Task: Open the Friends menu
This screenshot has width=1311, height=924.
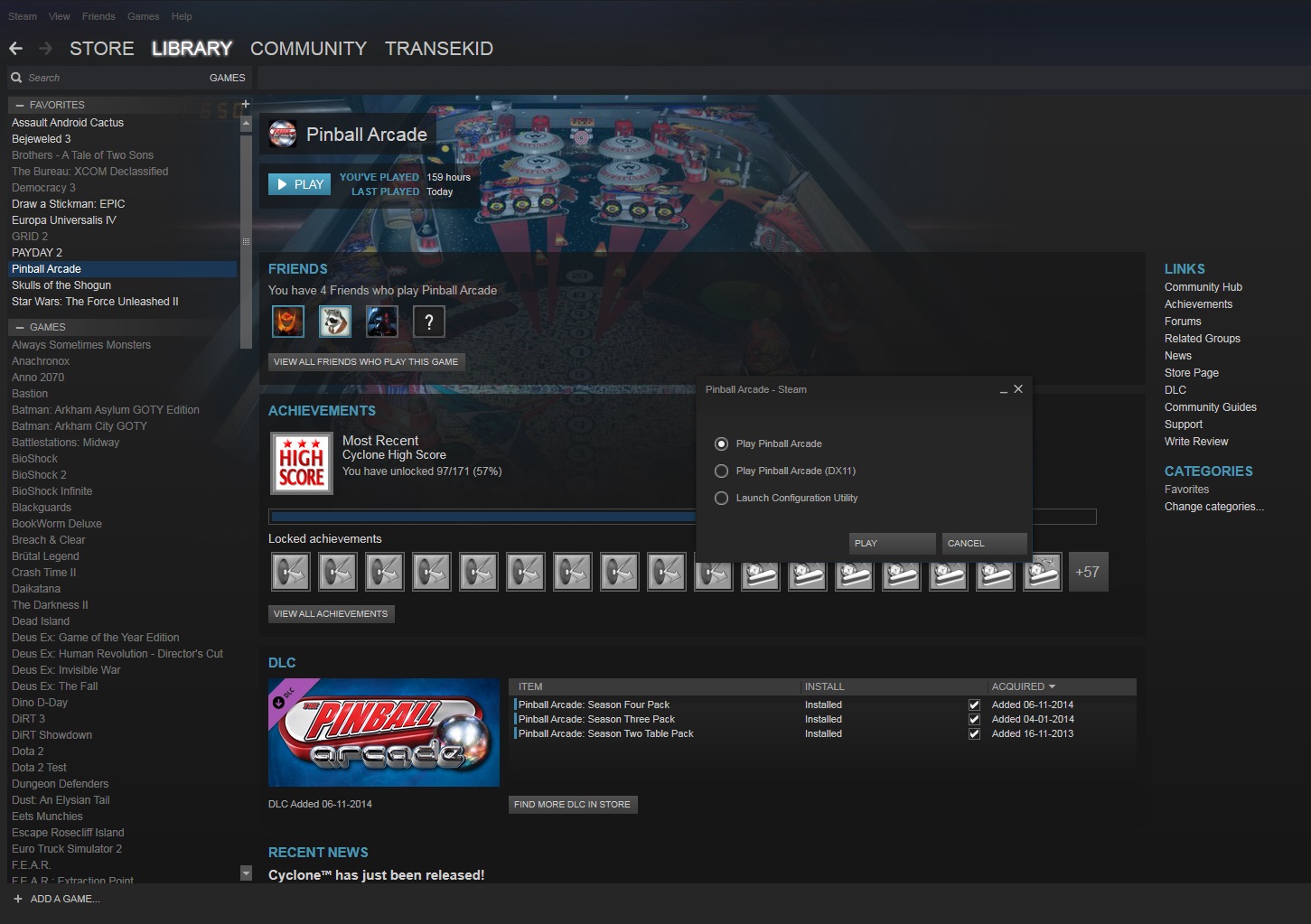Action: point(98,16)
